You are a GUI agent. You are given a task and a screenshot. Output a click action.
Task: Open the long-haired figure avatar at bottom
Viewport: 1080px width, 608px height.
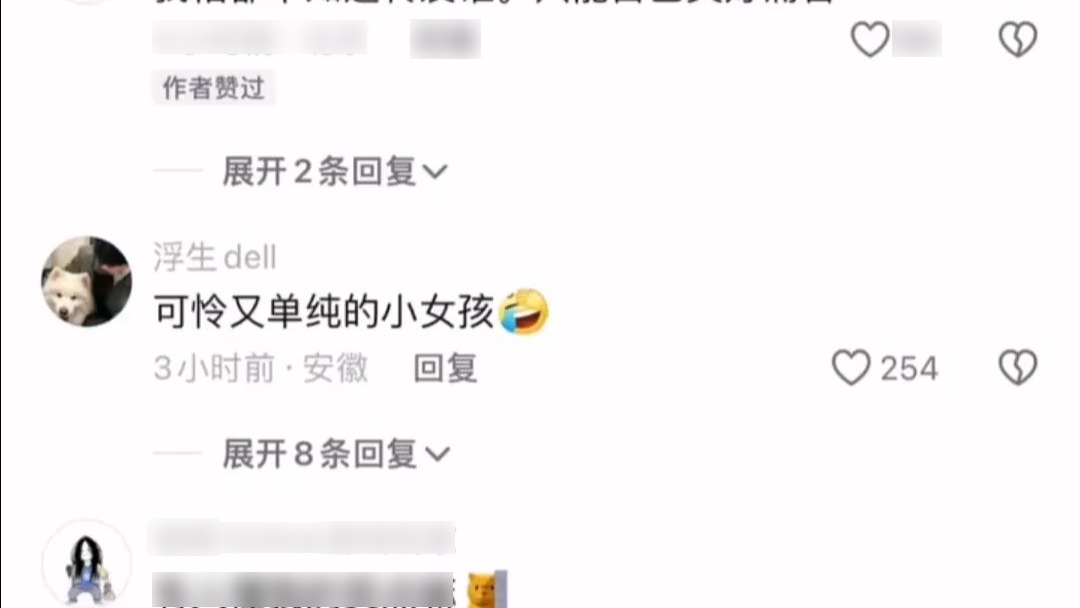[87, 565]
